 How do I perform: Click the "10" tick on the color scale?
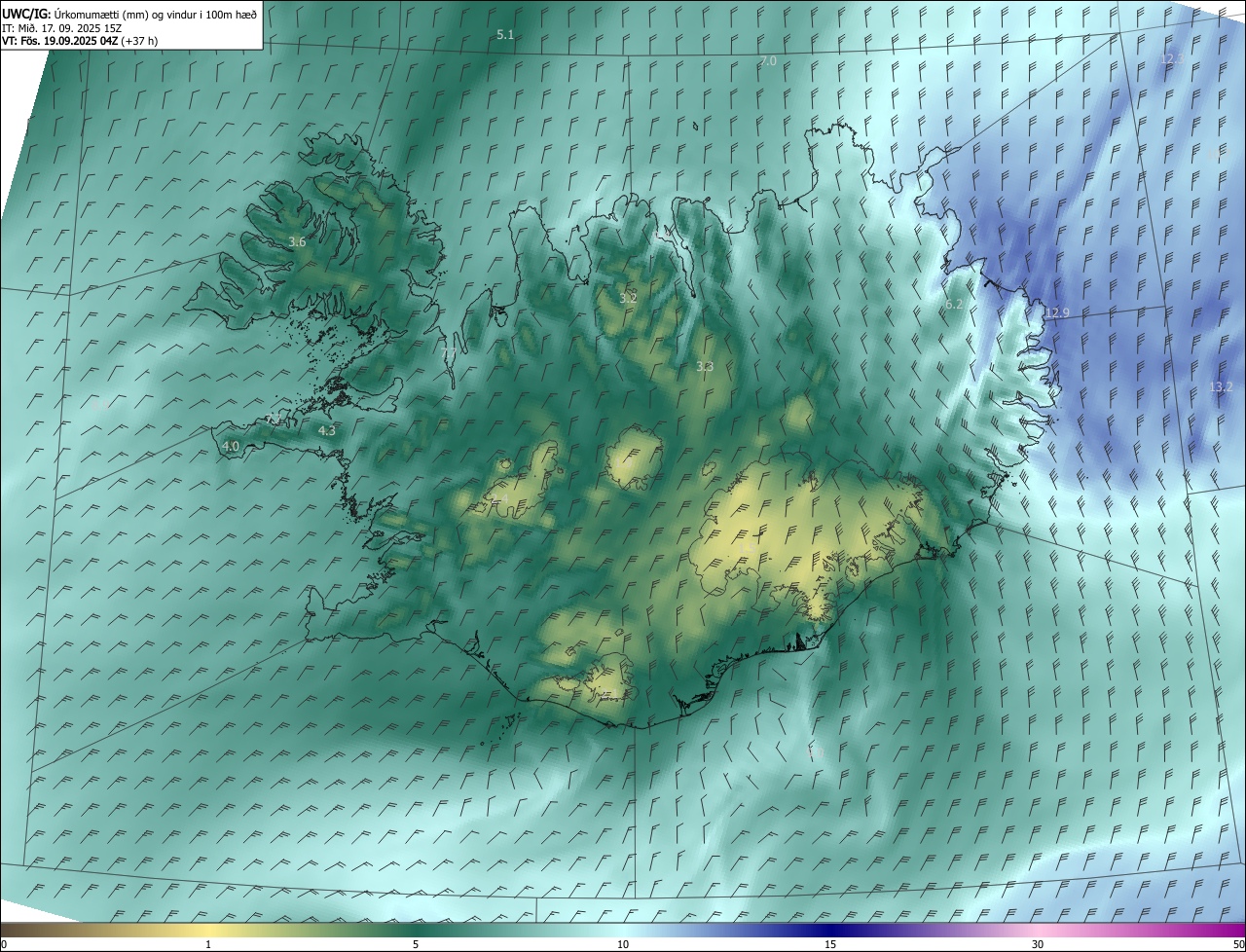(623, 945)
